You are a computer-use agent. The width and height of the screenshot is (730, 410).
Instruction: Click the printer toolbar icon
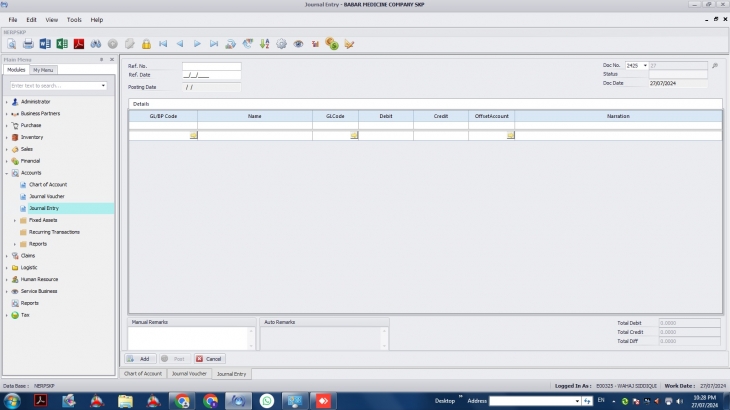[x=28, y=44]
